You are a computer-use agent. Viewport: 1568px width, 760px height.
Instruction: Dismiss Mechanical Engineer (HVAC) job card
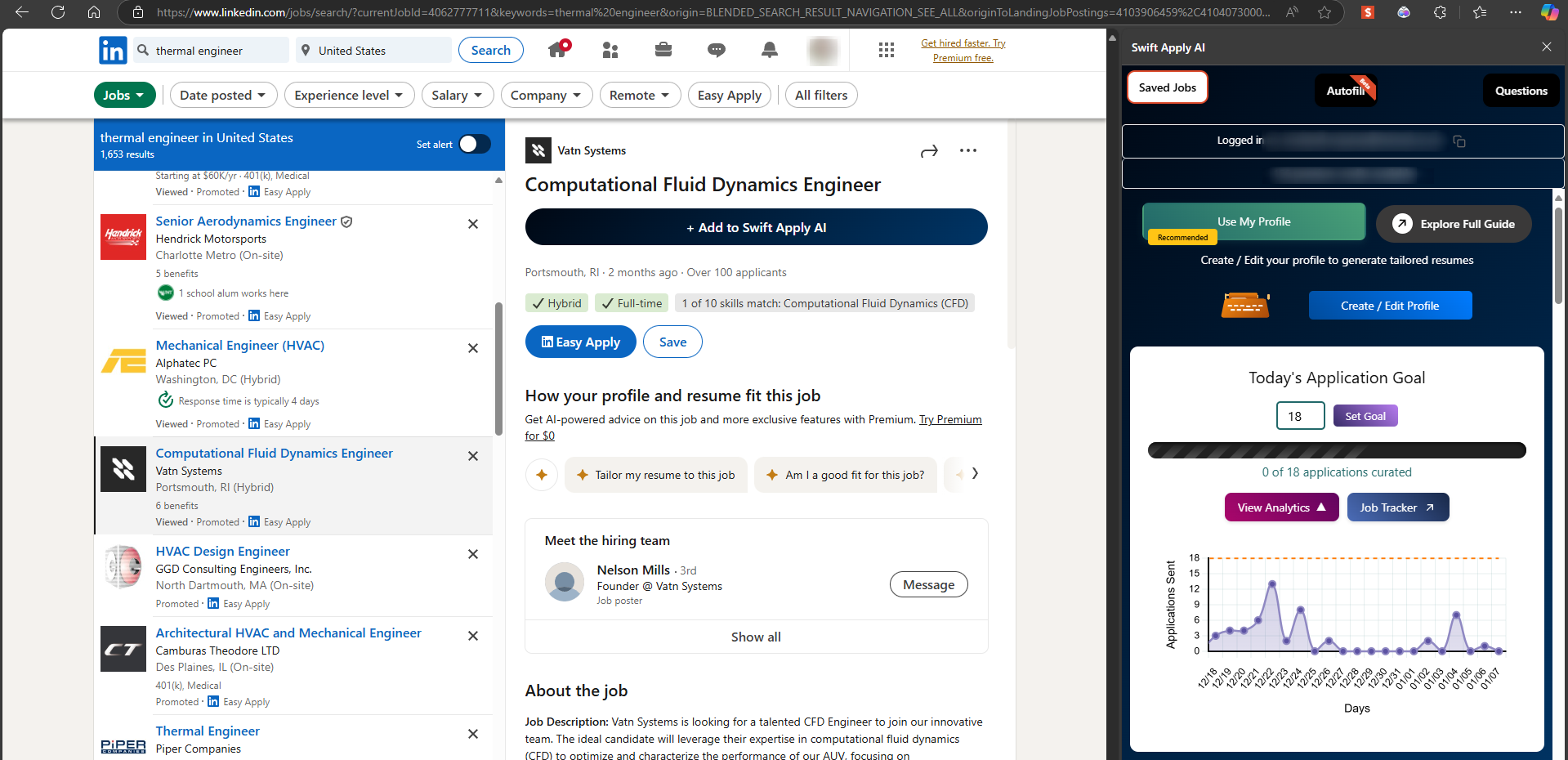pyautogui.click(x=473, y=348)
